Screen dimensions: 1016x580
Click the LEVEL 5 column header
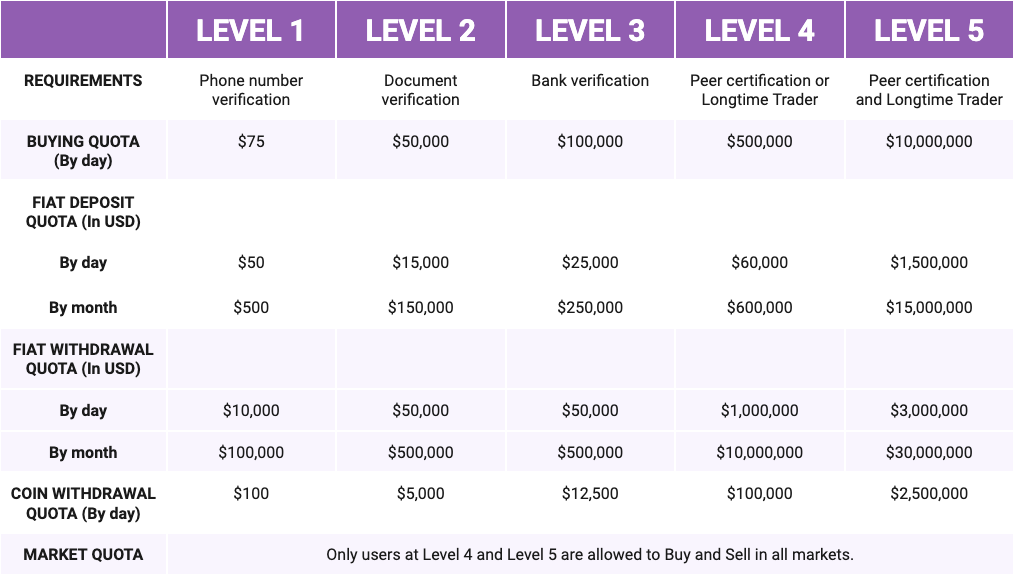click(929, 30)
